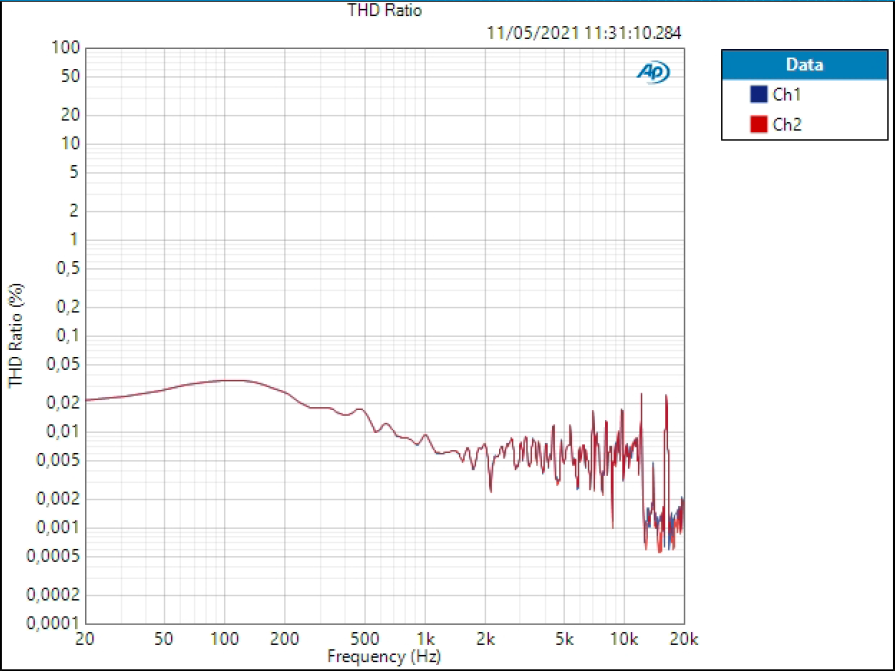Click the AP logo in graph
Image resolution: width=896 pixels, height=672 pixels.
click(653, 72)
